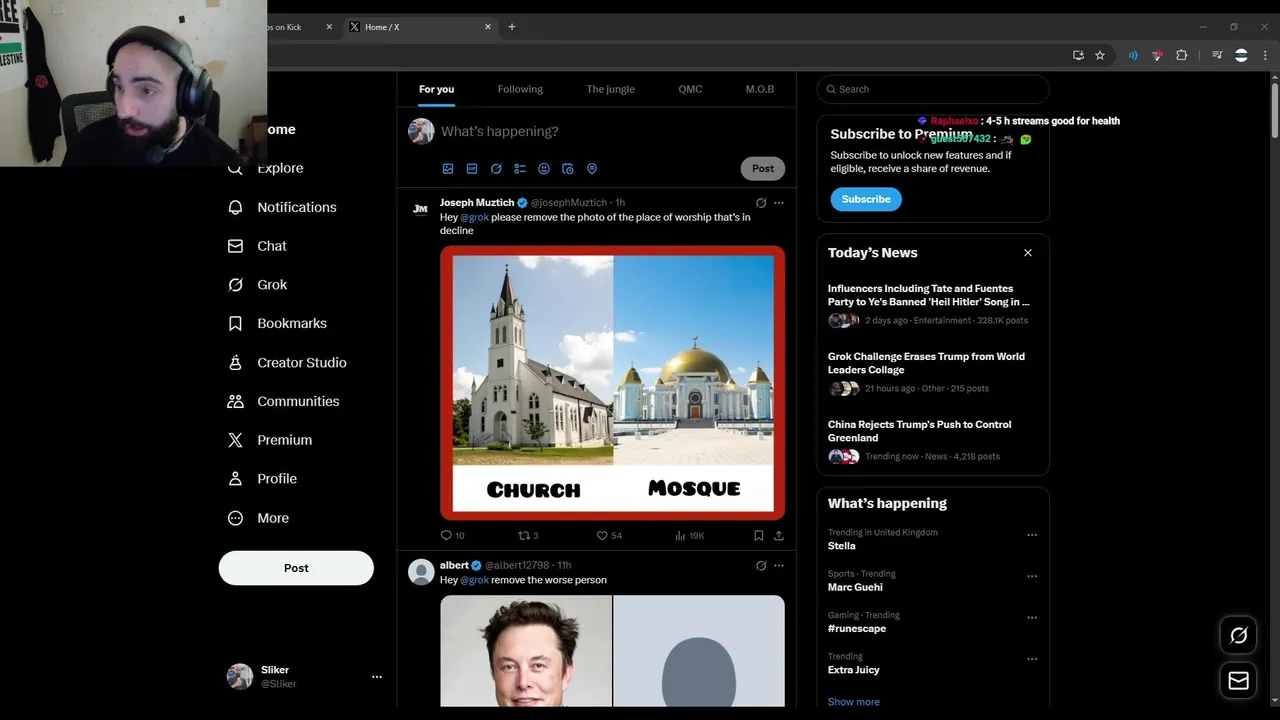Open Communities people icon

pyautogui.click(x=235, y=401)
